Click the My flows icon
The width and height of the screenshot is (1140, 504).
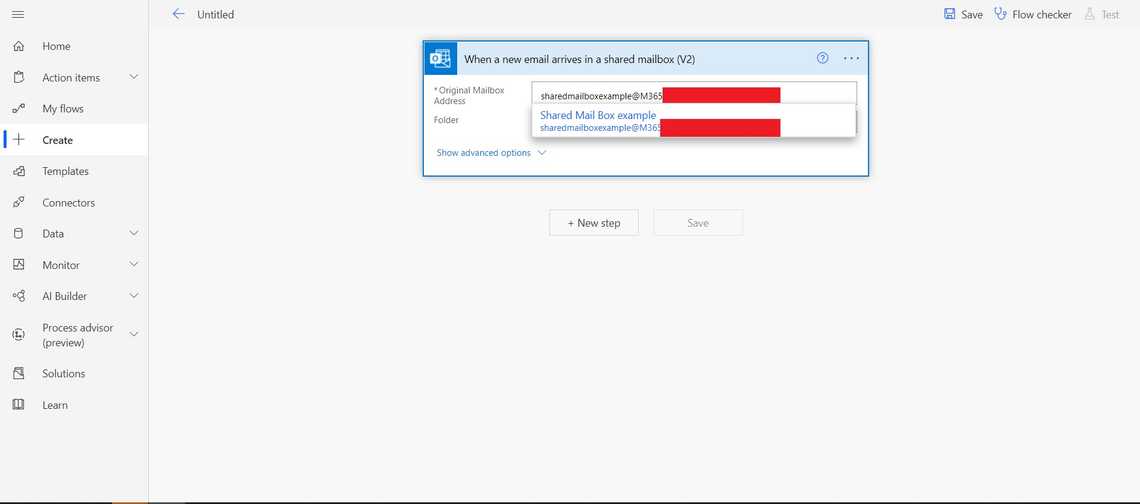point(19,108)
